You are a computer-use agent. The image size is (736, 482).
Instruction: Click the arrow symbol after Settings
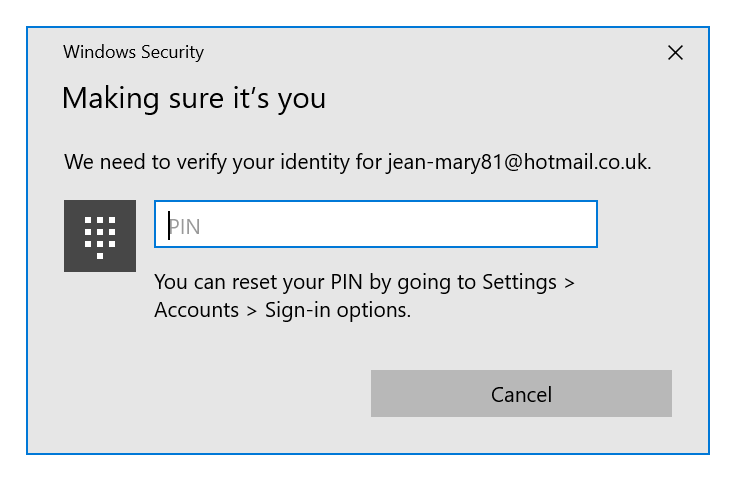[569, 283]
